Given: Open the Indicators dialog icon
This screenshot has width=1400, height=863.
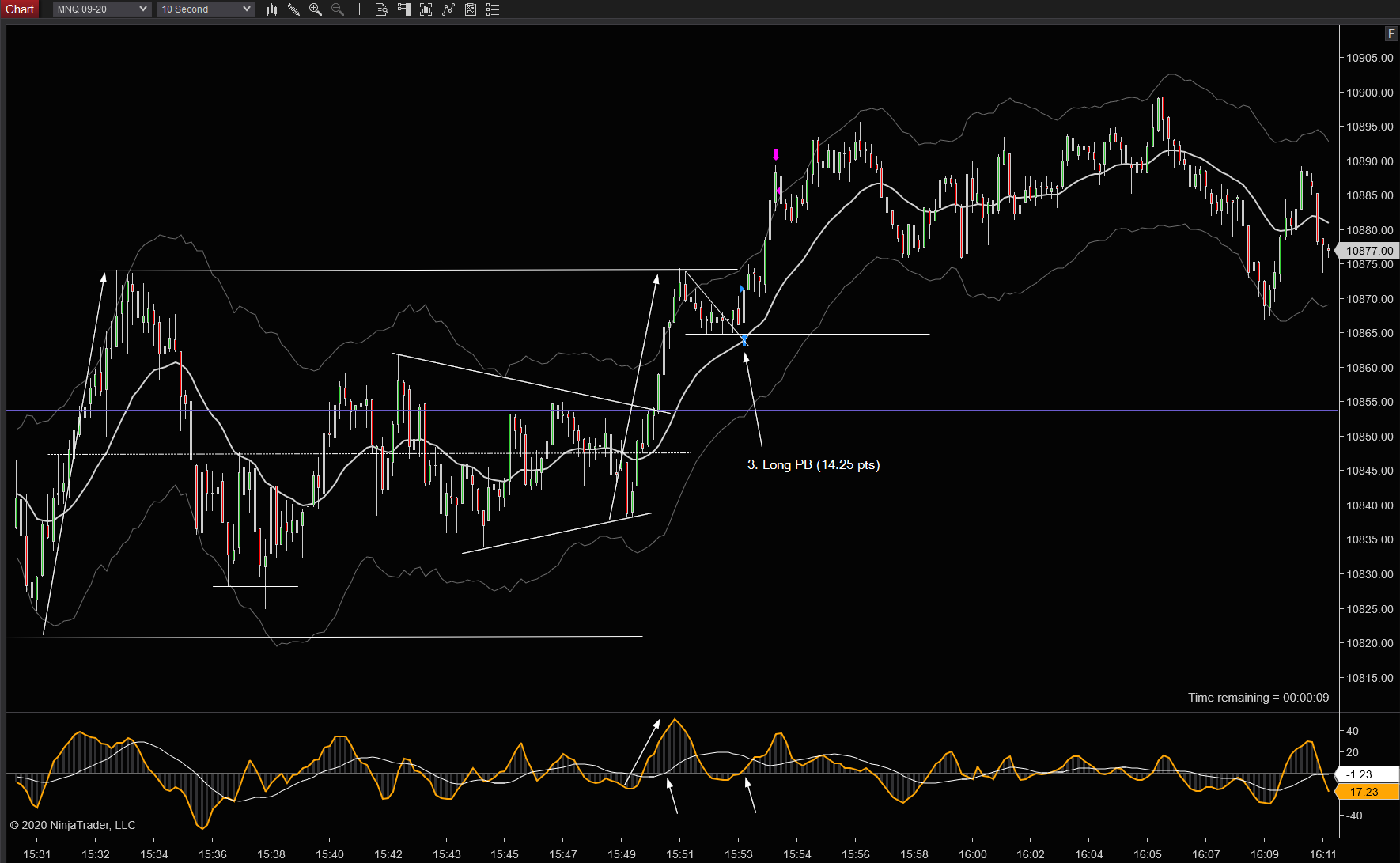Looking at the screenshot, I should tap(448, 9).
